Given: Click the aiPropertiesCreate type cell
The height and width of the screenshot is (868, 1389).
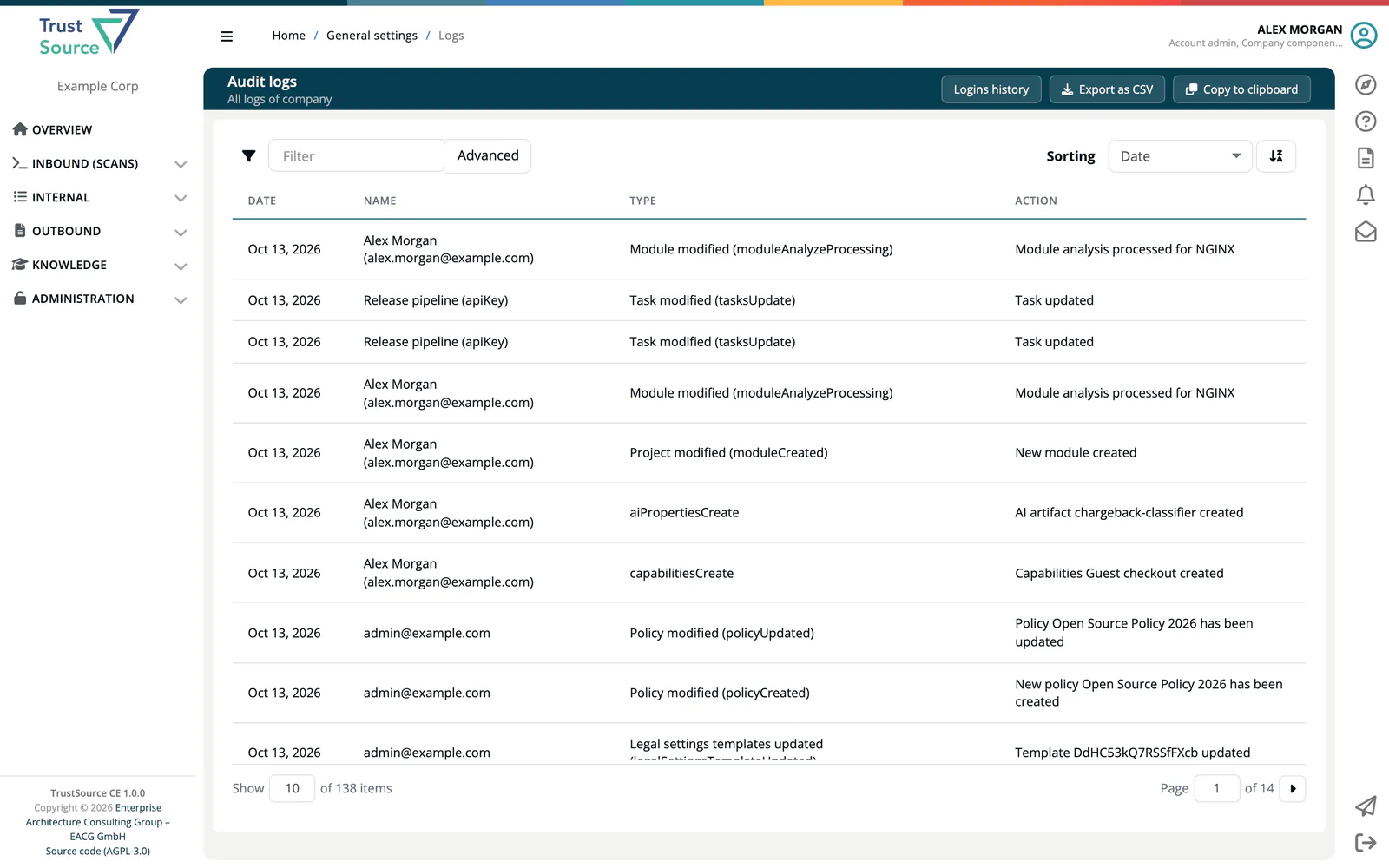Looking at the screenshot, I should 684,513.
